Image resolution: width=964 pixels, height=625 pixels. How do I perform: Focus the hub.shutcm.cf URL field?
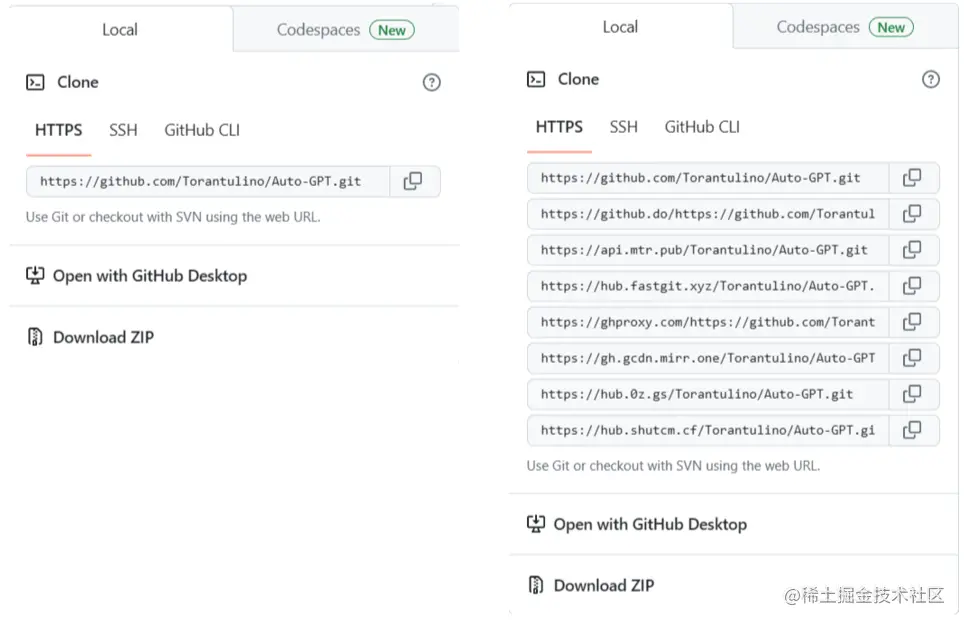pyautogui.click(x=708, y=430)
